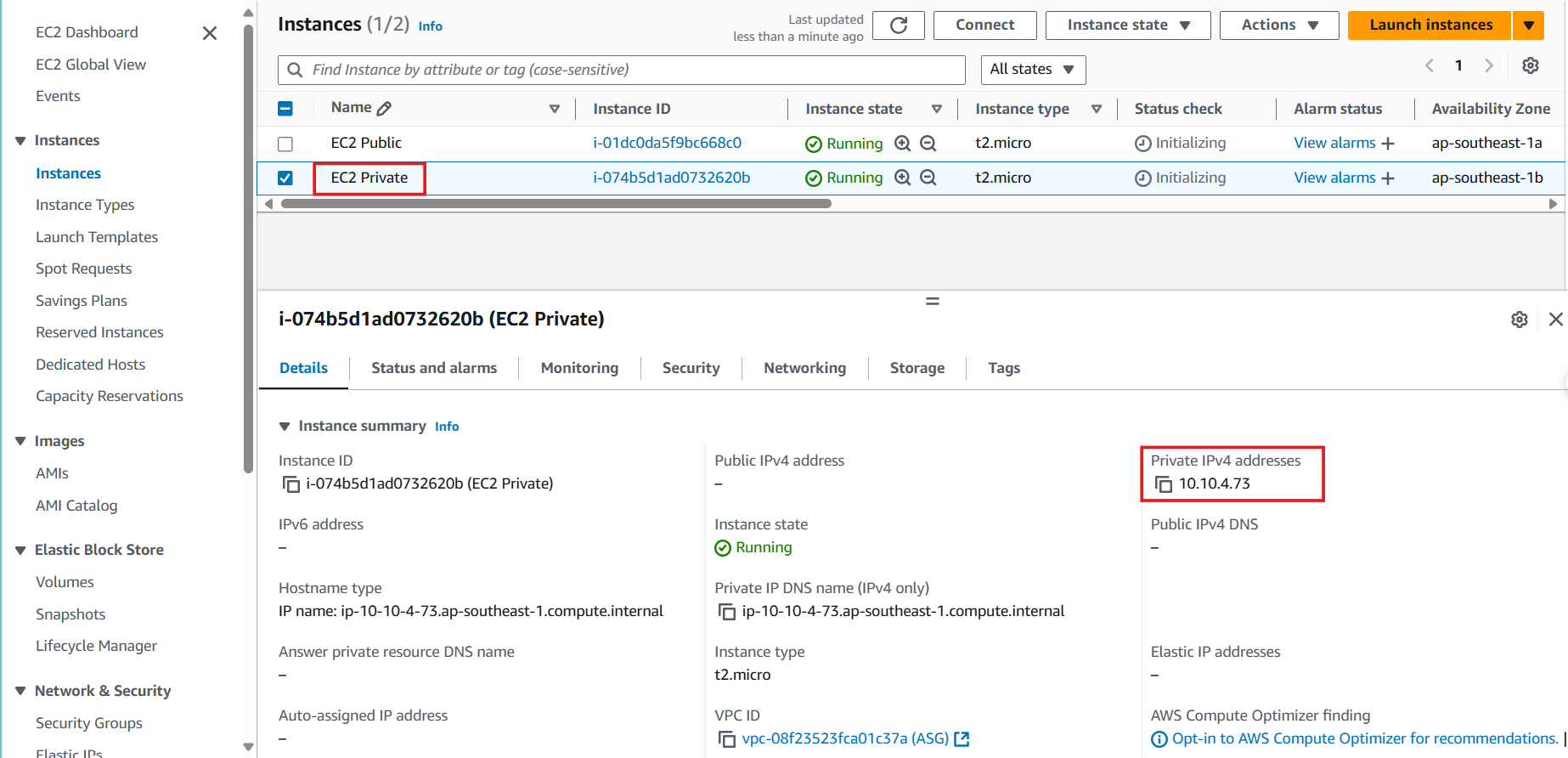Click Info link beside Instances heading
Viewport: 1568px width, 758px height.
pyautogui.click(x=430, y=26)
